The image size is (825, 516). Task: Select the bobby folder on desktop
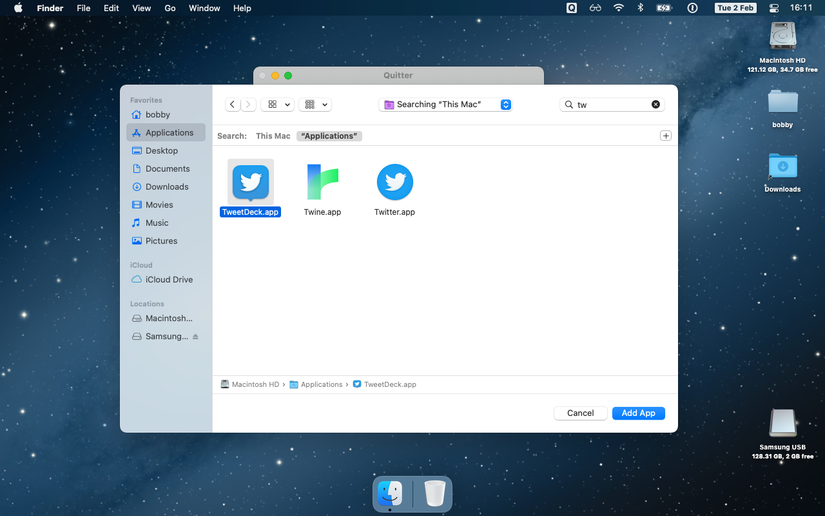pos(782,102)
